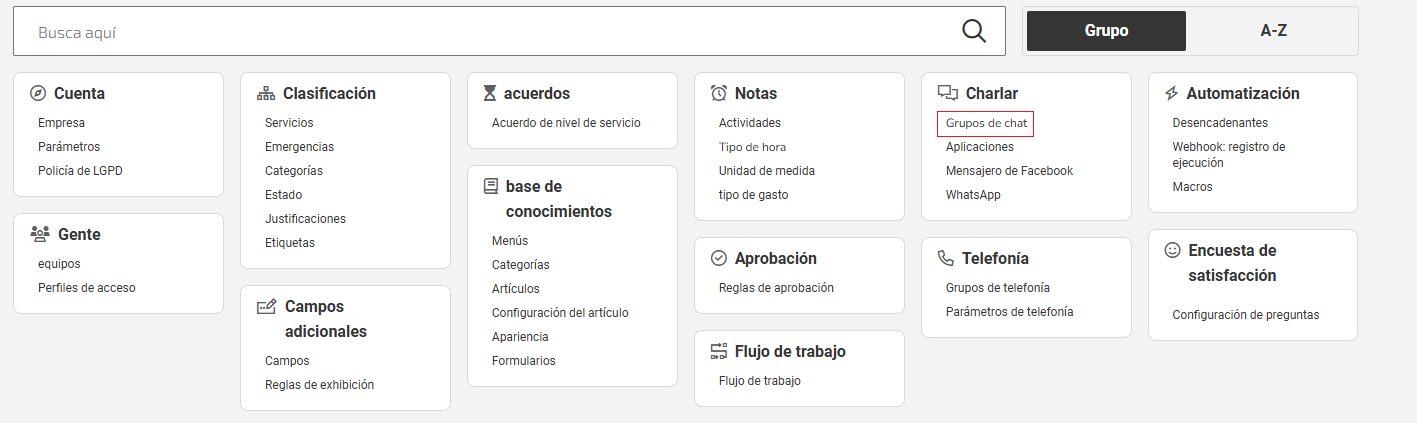The width and height of the screenshot is (1417, 423).
Task: Open Campos under Campos adicionales
Action: point(287,361)
